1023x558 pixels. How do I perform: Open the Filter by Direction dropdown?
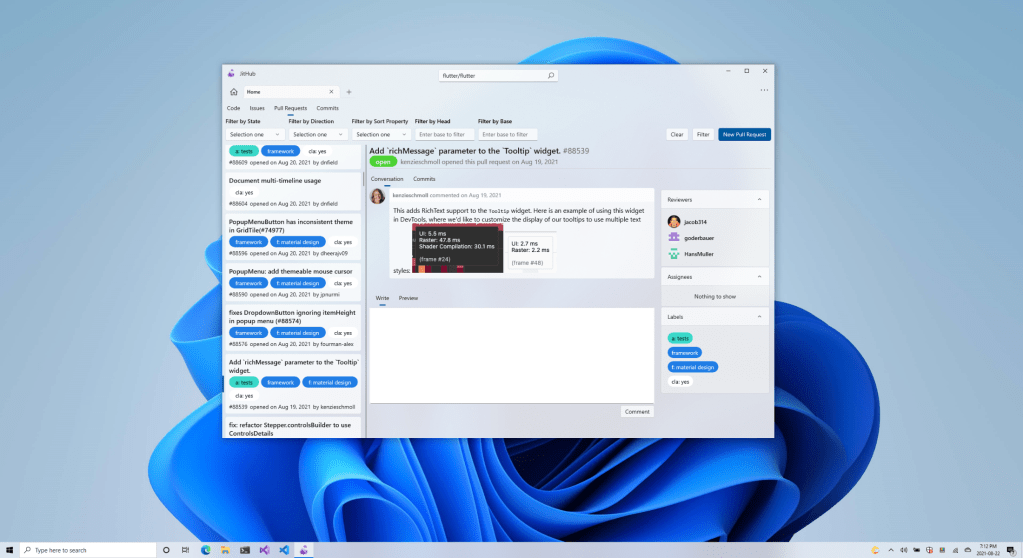point(317,134)
